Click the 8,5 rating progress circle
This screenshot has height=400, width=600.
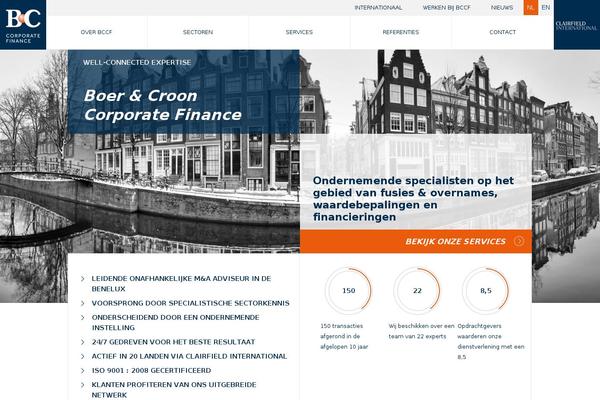click(486, 291)
